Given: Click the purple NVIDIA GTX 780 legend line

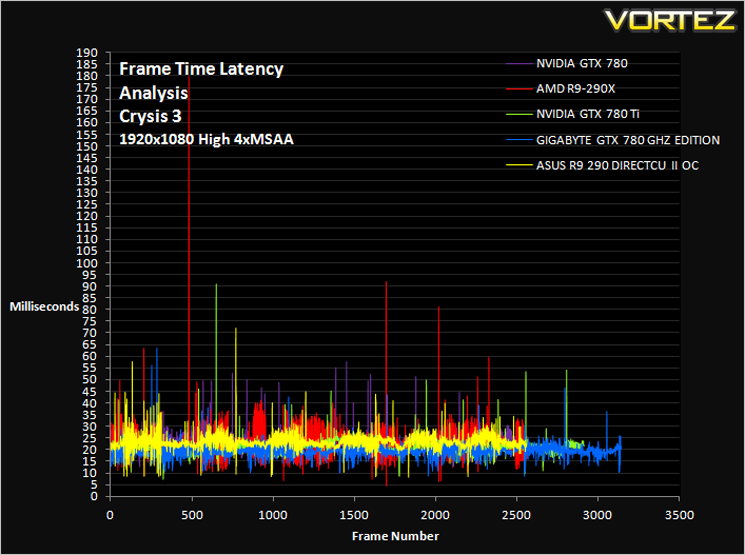Looking at the screenshot, I should coord(519,64).
